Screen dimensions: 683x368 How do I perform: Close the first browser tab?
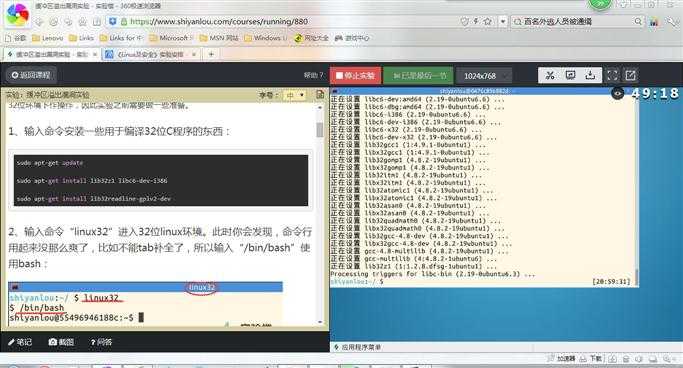pyautogui.click(x=95, y=54)
